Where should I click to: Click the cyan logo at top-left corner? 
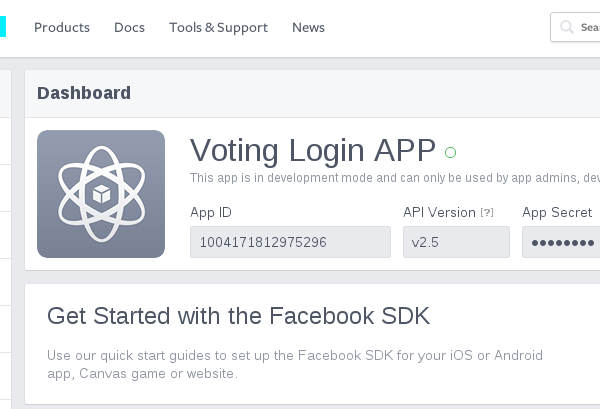pyautogui.click(x=3, y=26)
